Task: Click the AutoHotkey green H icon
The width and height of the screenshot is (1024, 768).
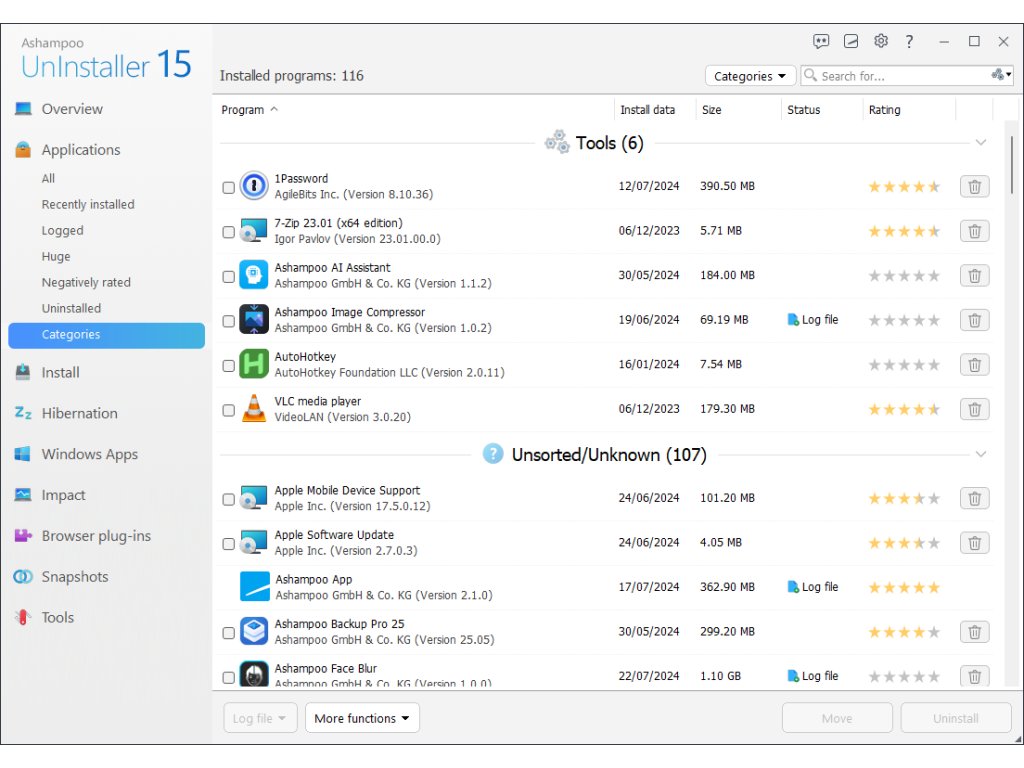Action: point(253,364)
